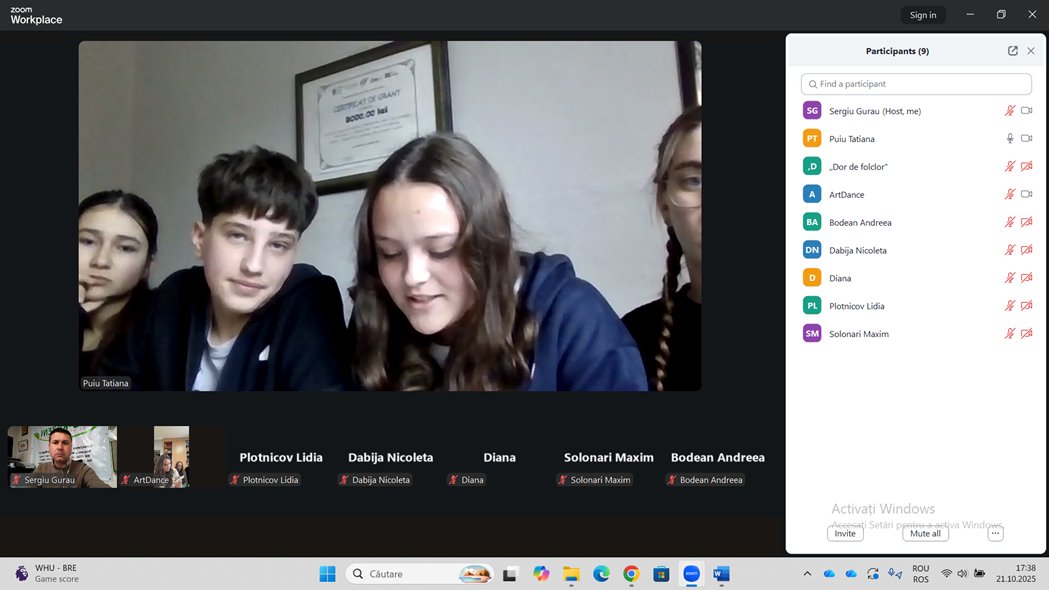Toggle Sergiu Gurau's muted microphone icon

point(1010,111)
